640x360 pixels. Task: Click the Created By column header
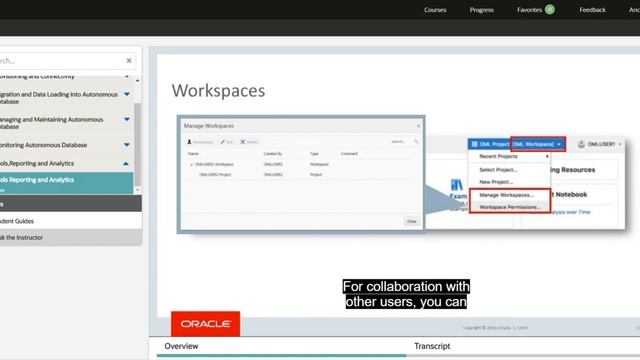(x=273, y=154)
